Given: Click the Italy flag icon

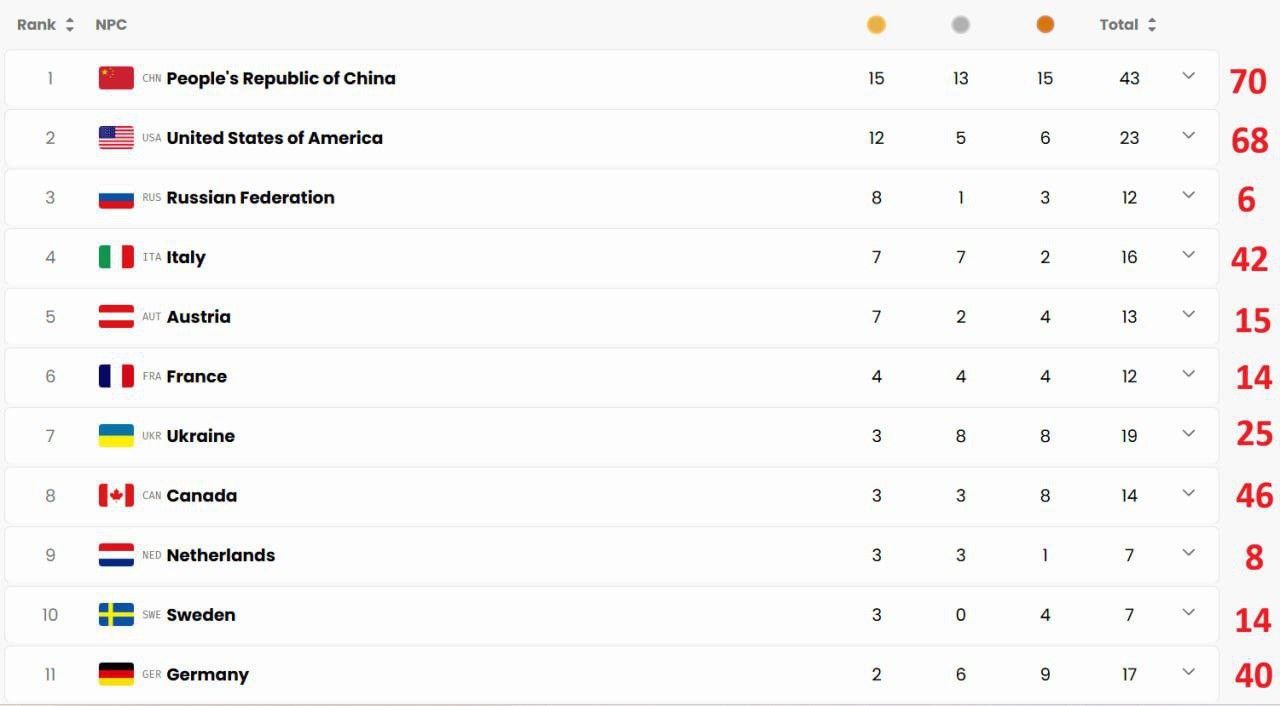Looking at the screenshot, I should click(116, 257).
